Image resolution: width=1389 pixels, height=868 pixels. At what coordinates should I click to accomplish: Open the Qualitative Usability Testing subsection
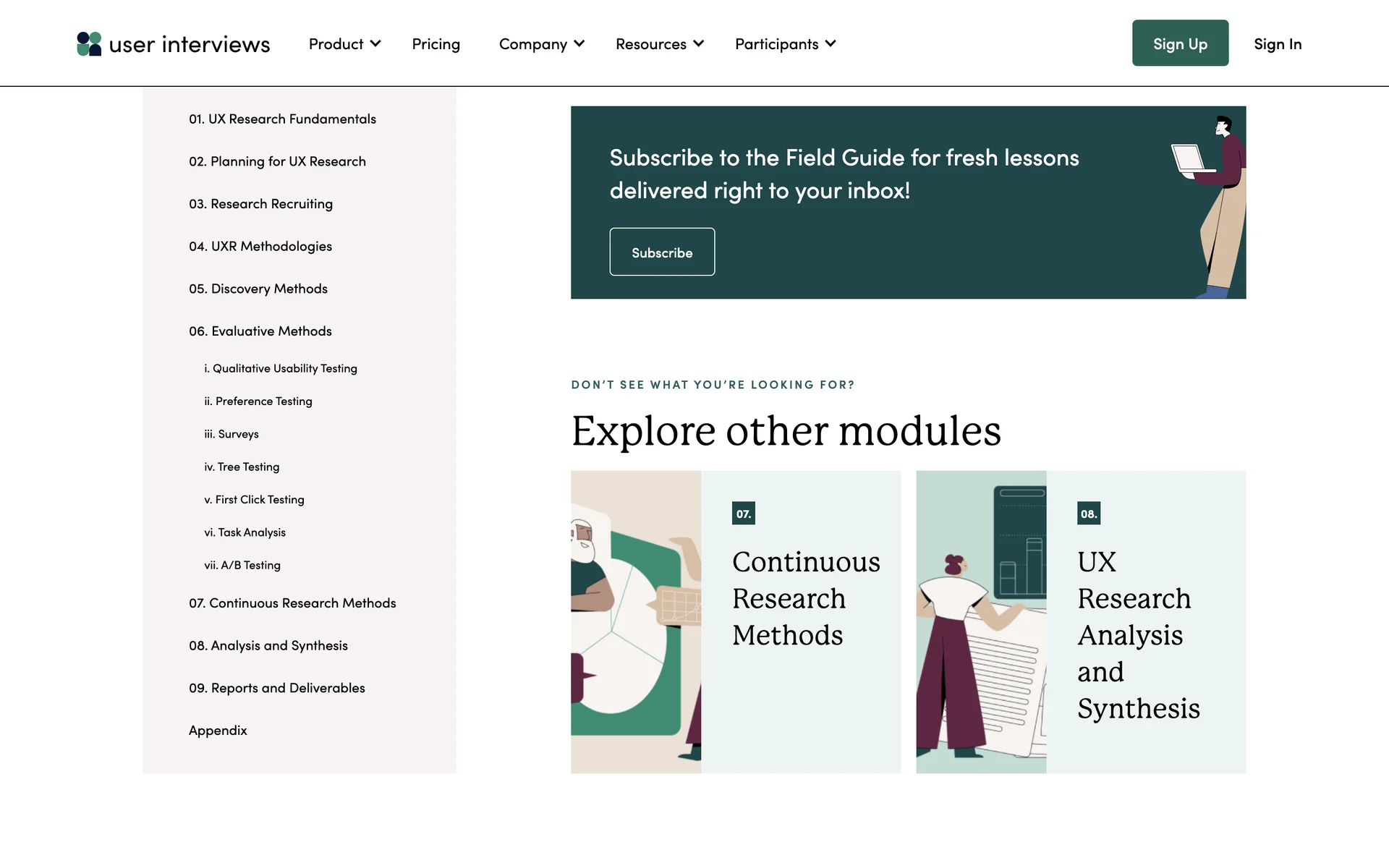click(x=281, y=369)
